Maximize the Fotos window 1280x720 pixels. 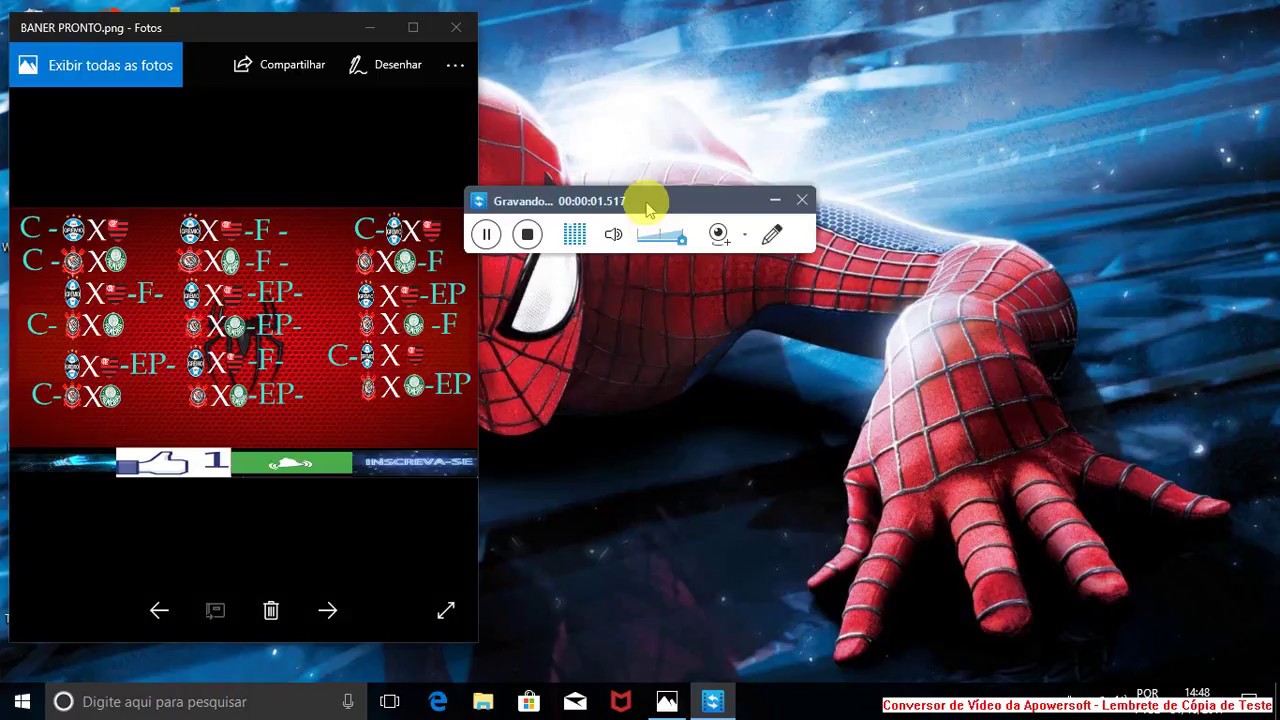pyautogui.click(x=413, y=27)
